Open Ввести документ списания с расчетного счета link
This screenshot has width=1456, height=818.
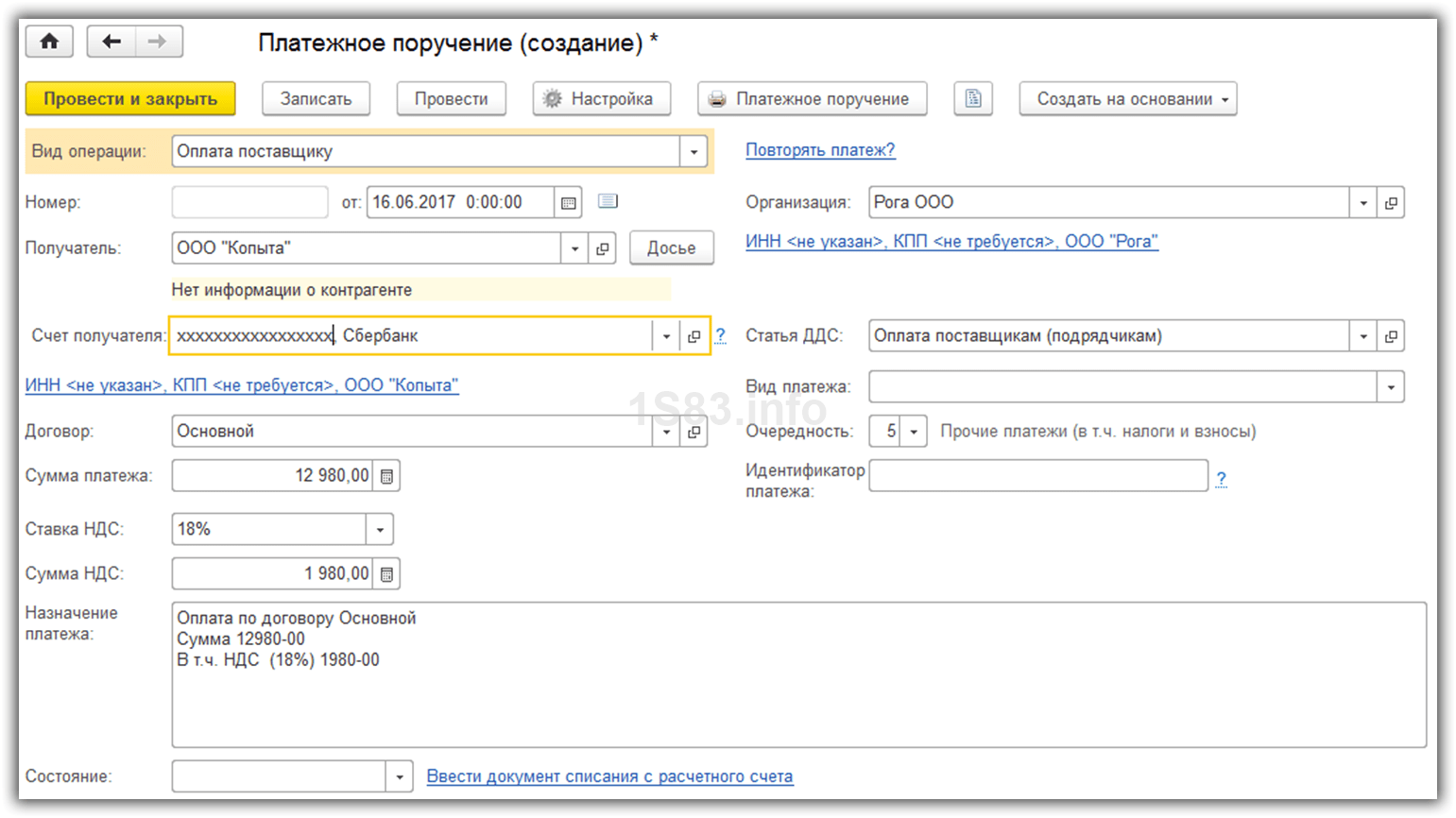[609, 776]
